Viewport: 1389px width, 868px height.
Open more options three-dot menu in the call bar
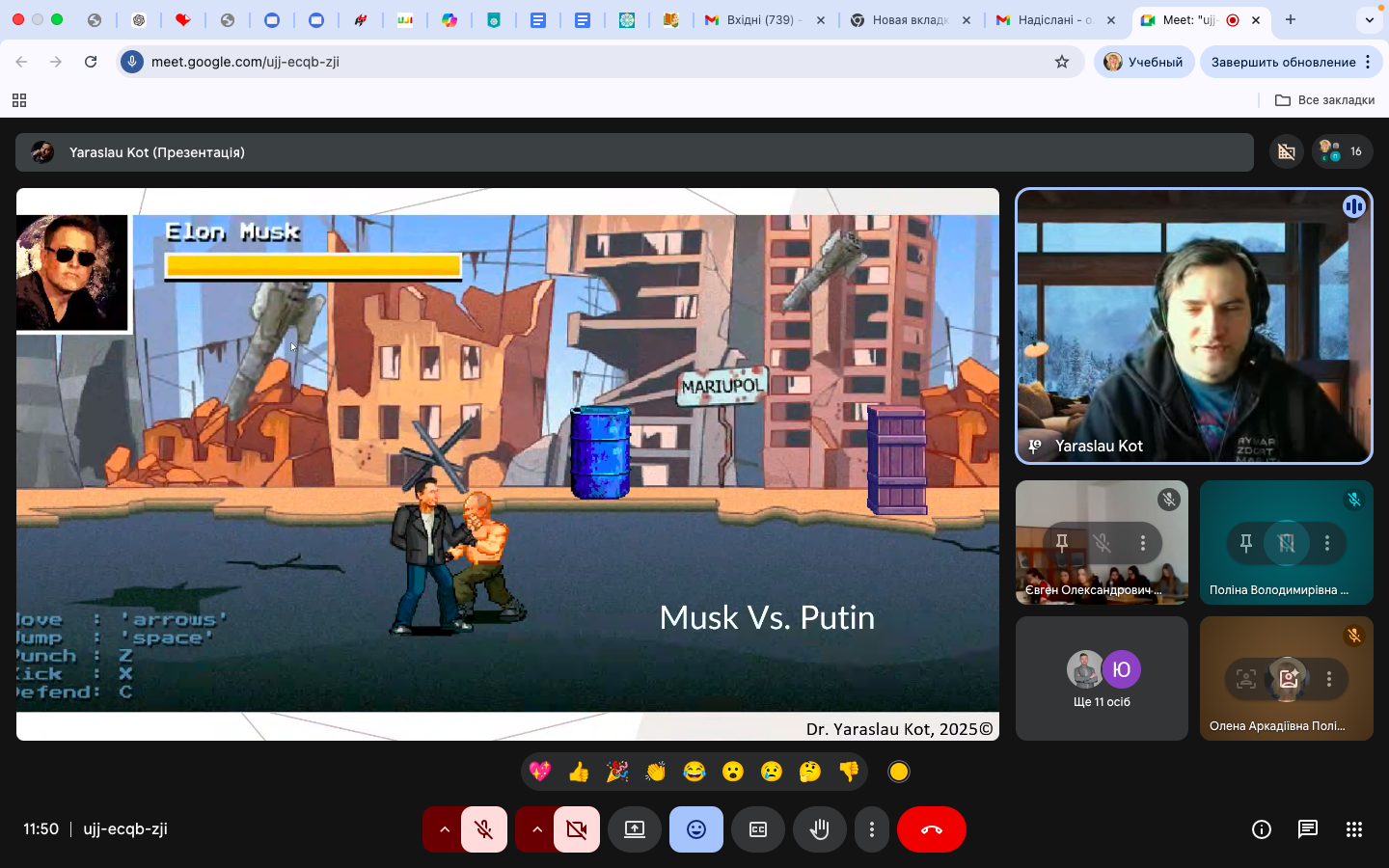tap(872, 829)
